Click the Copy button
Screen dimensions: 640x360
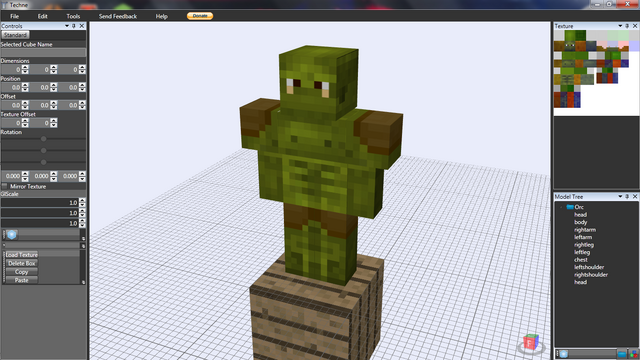point(22,272)
